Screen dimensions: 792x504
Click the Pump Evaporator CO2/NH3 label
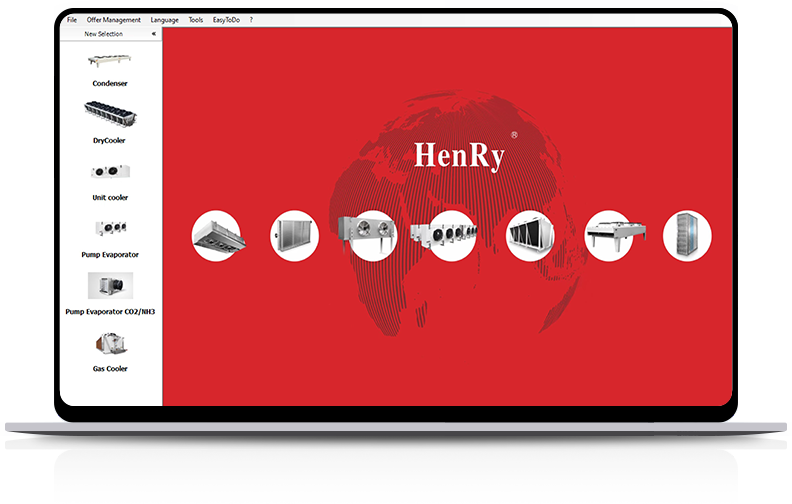(x=110, y=312)
